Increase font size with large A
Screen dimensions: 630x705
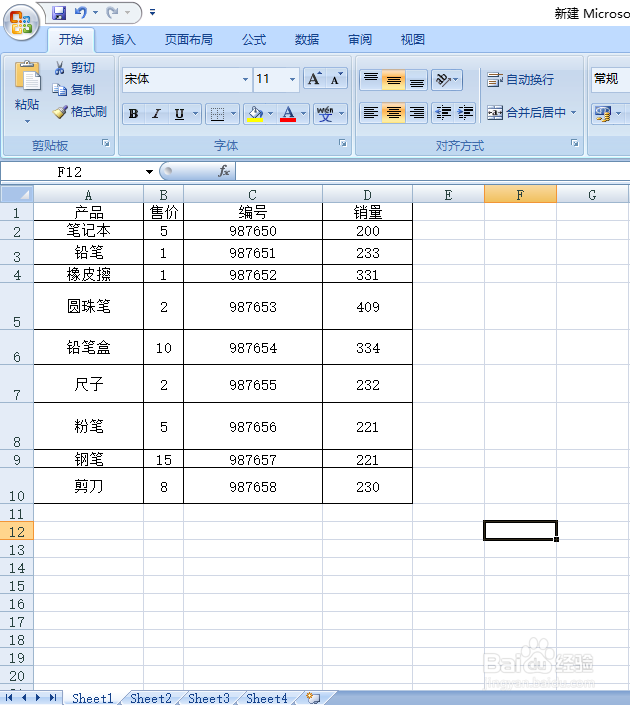(314, 79)
